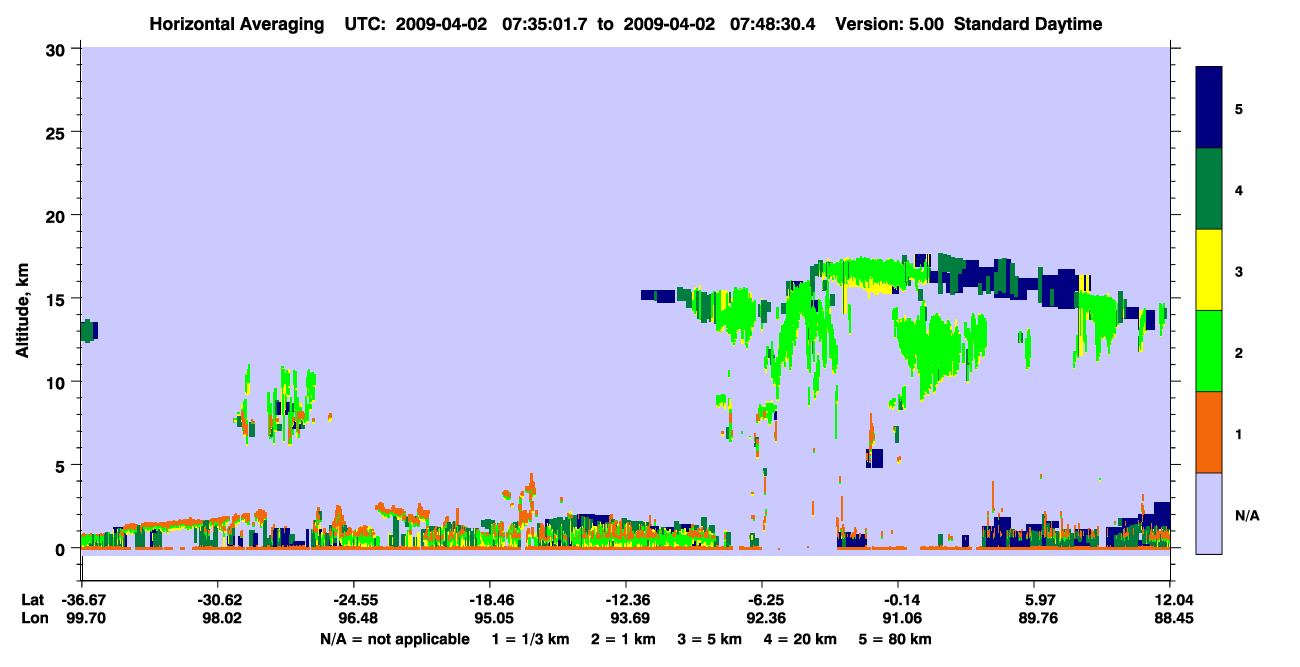1300x667 pixels.
Task: Click the '2 = 1 km' legend entry
Action: coord(626,639)
